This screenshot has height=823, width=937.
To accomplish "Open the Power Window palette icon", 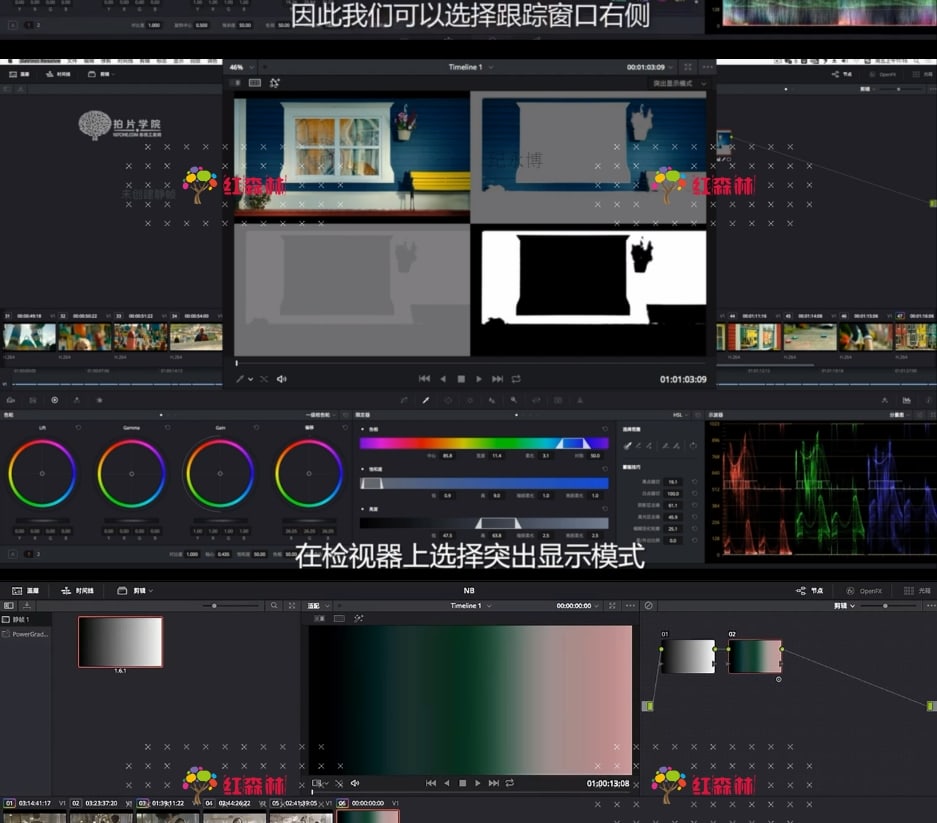I will pos(448,400).
